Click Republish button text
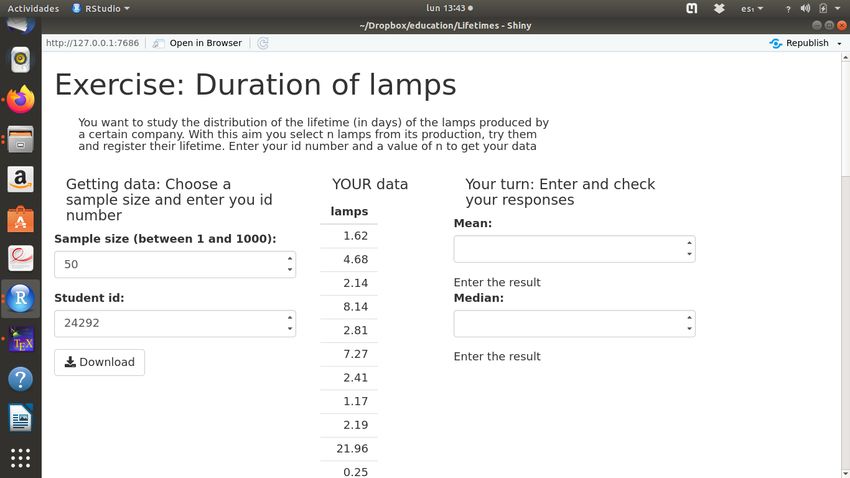850x478 pixels. point(807,43)
